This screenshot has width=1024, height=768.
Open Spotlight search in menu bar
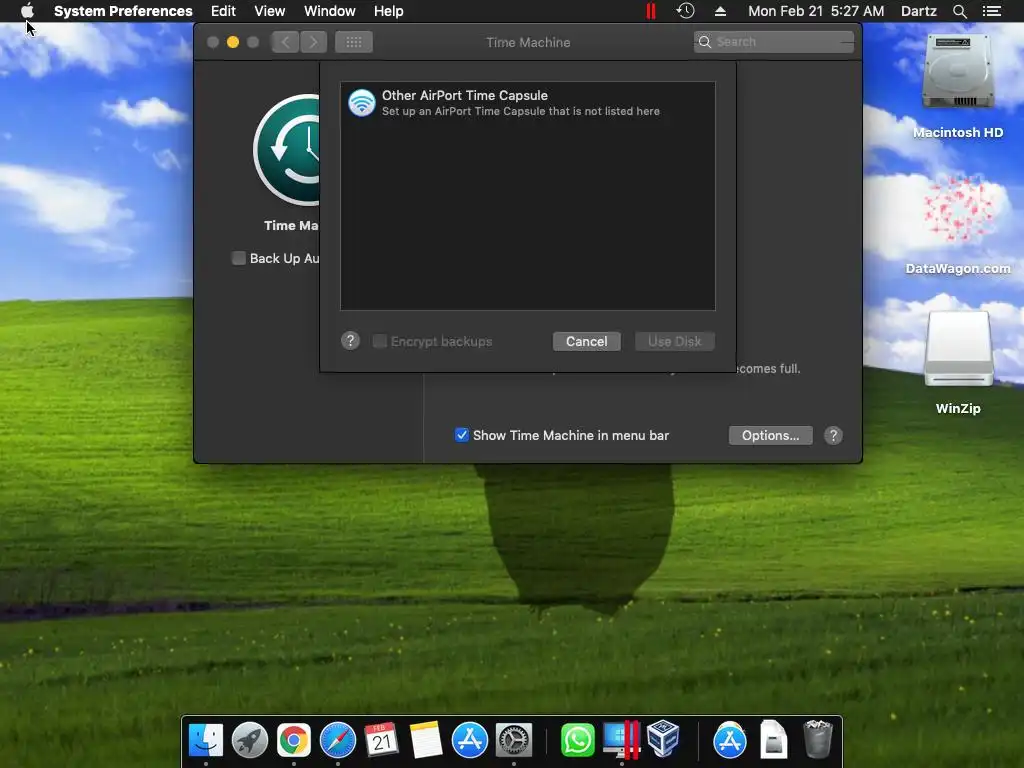pos(959,11)
